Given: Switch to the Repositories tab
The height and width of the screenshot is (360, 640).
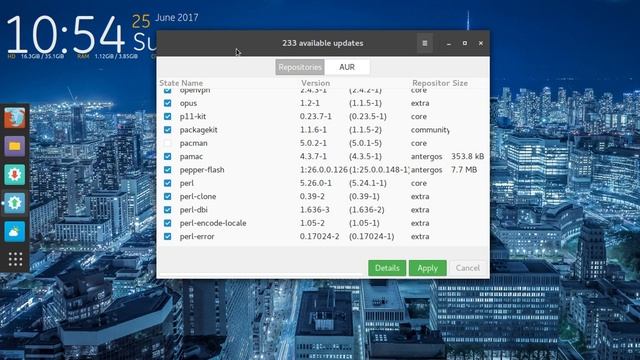Looking at the screenshot, I should point(300,67).
